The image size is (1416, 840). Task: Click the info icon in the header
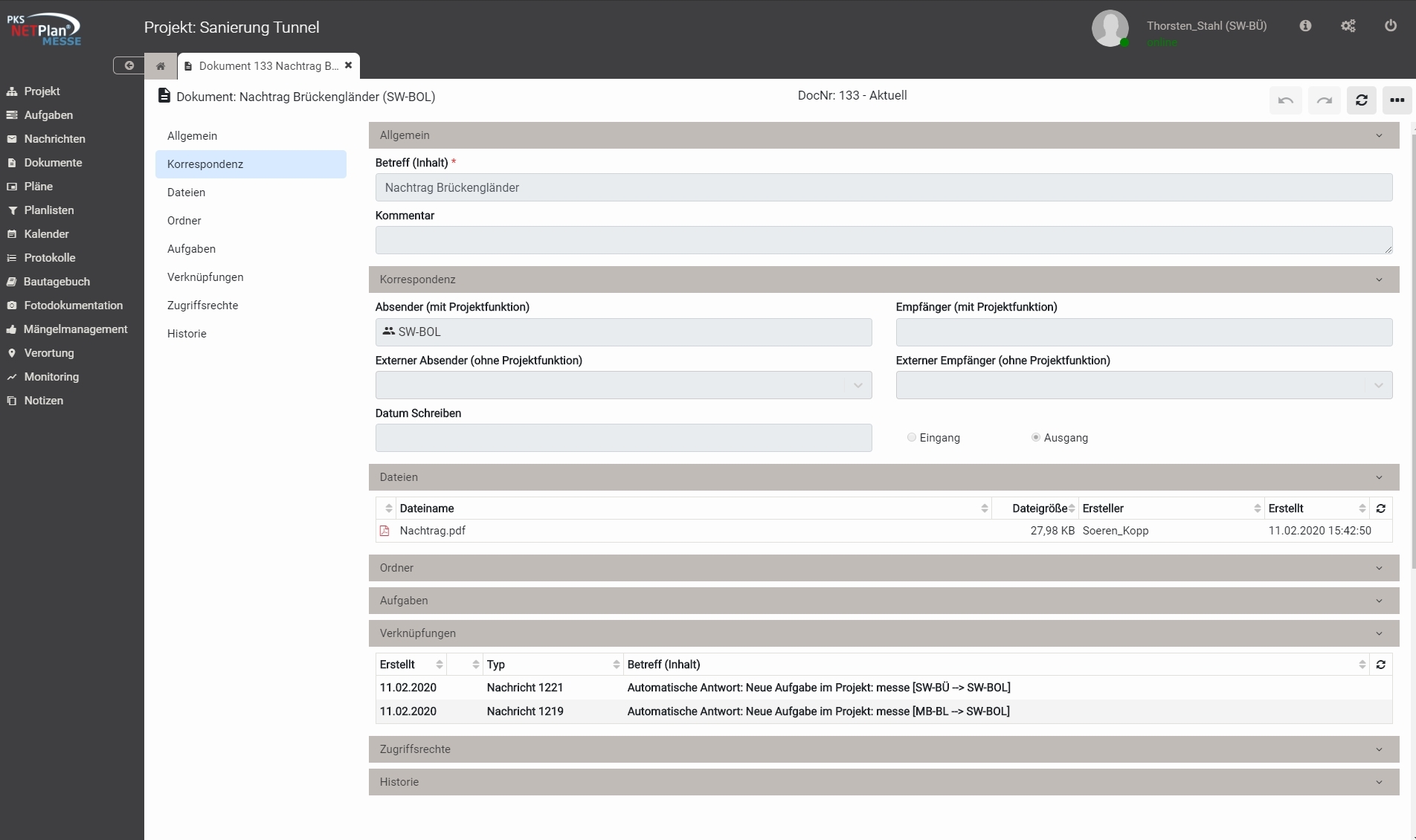click(1305, 26)
